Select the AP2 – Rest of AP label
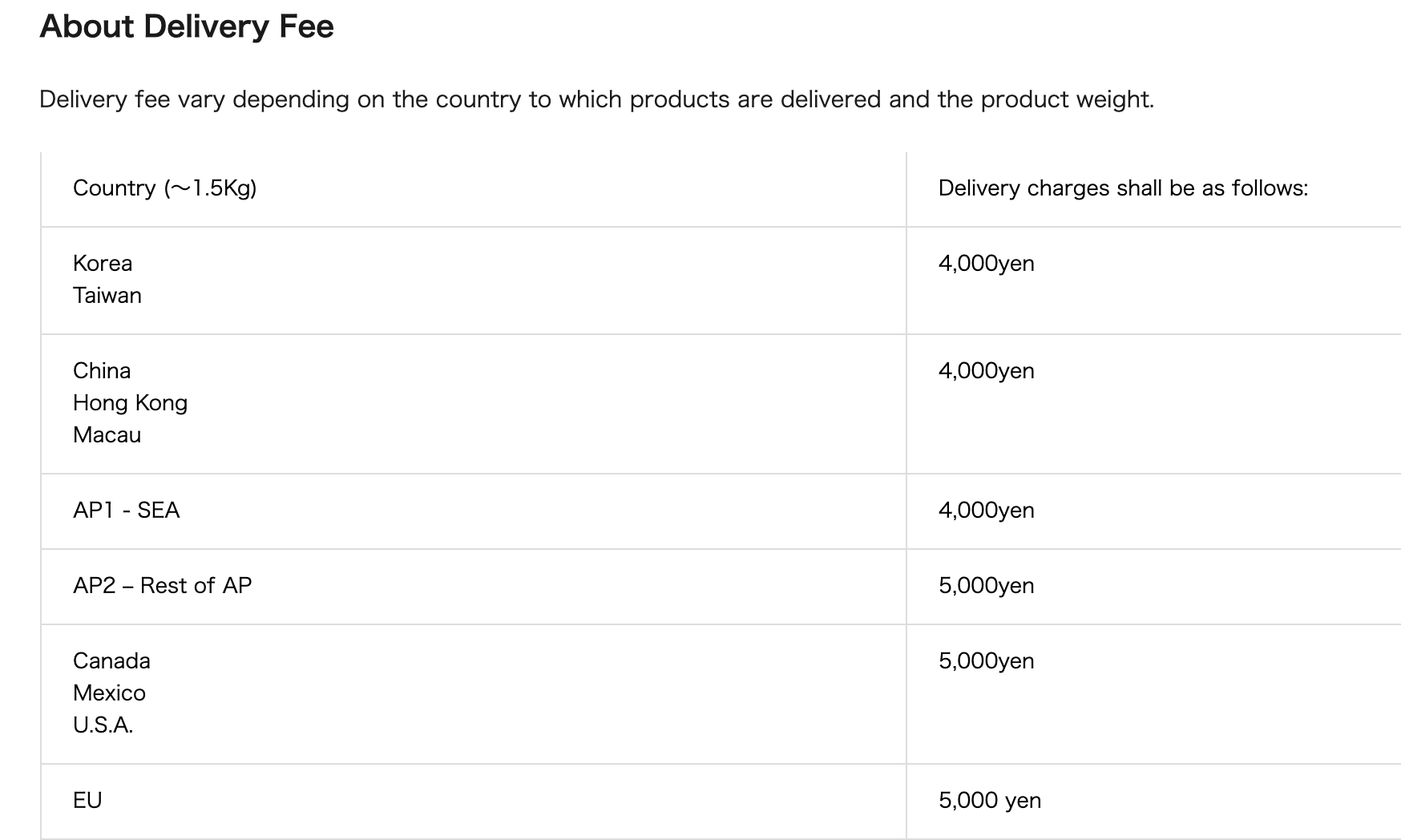This screenshot has width=1401, height=840. coord(163,585)
